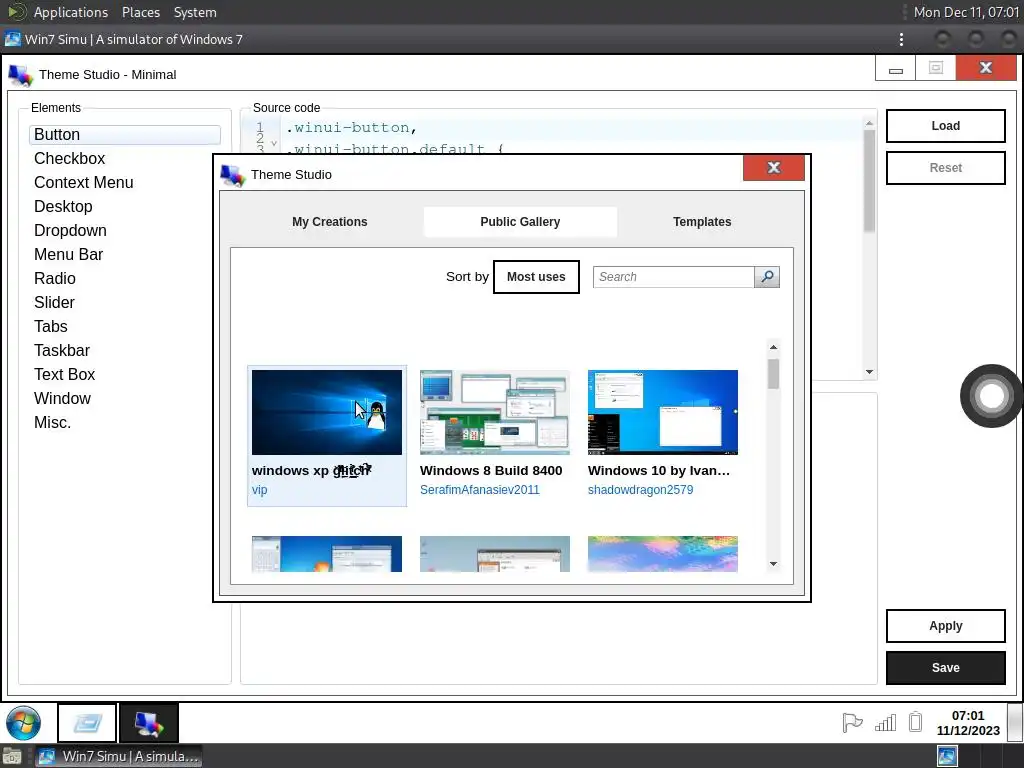The height and width of the screenshot is (768, 1024).
Task: Switch to the My Creations tab
Action: click(x=330, y=222)
